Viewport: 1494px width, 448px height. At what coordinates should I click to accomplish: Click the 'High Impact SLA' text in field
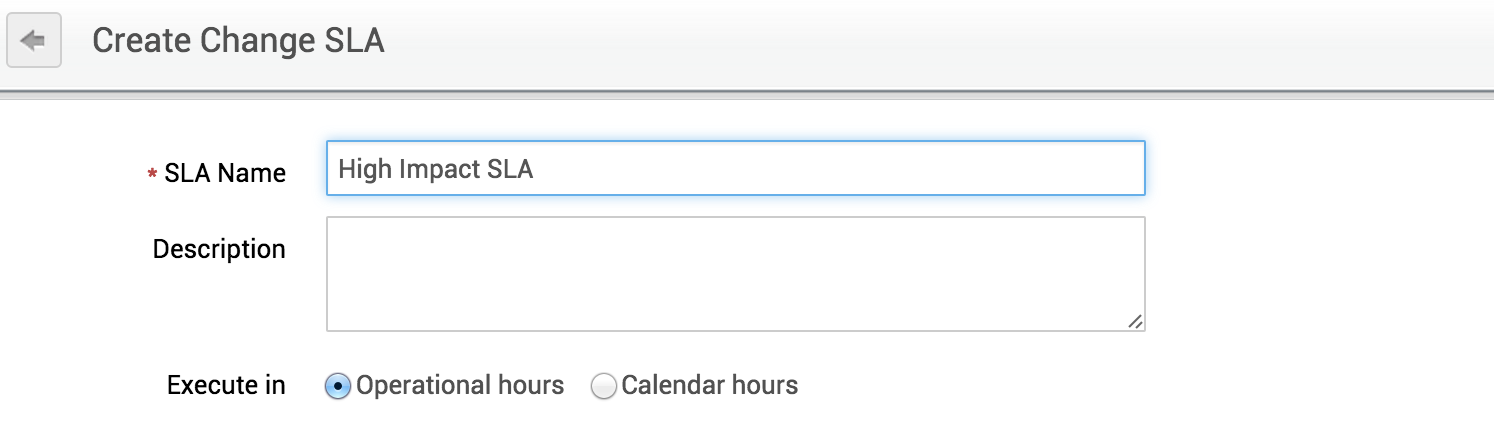435,169
